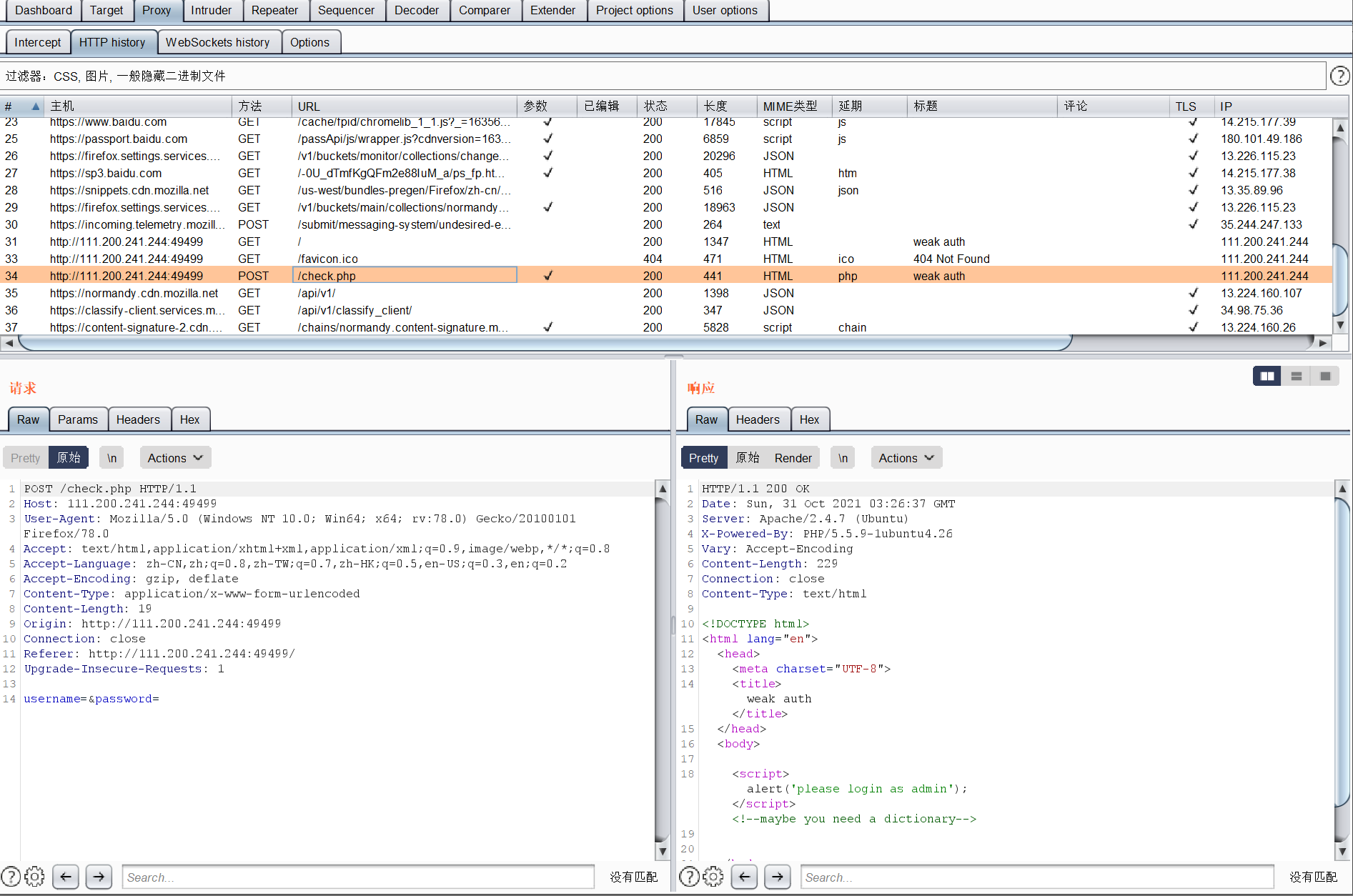This screenshot has height=896, width=1353.
Task: Open request search help icon
Action: click(11, 876)
